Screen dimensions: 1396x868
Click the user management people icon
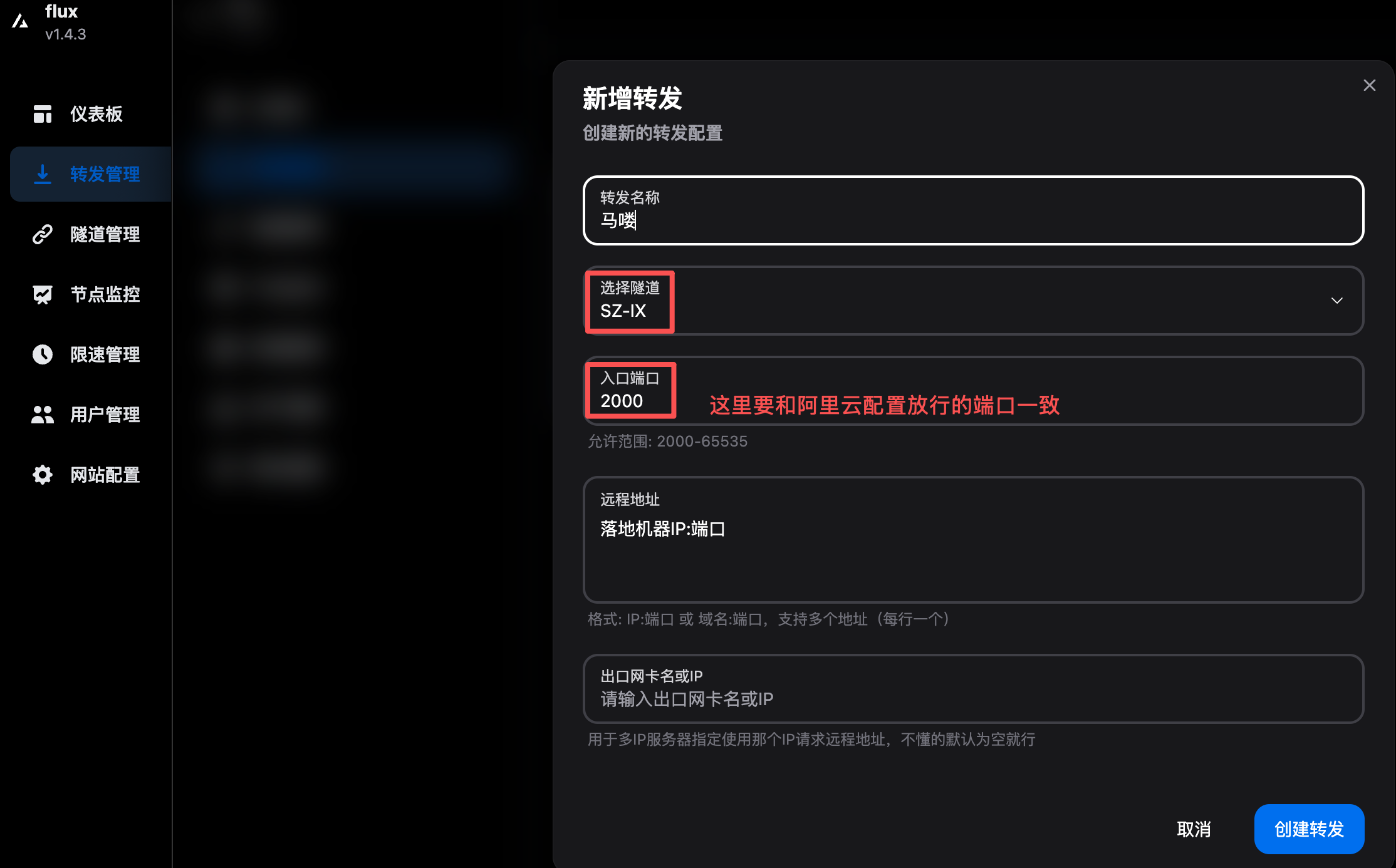42,415
